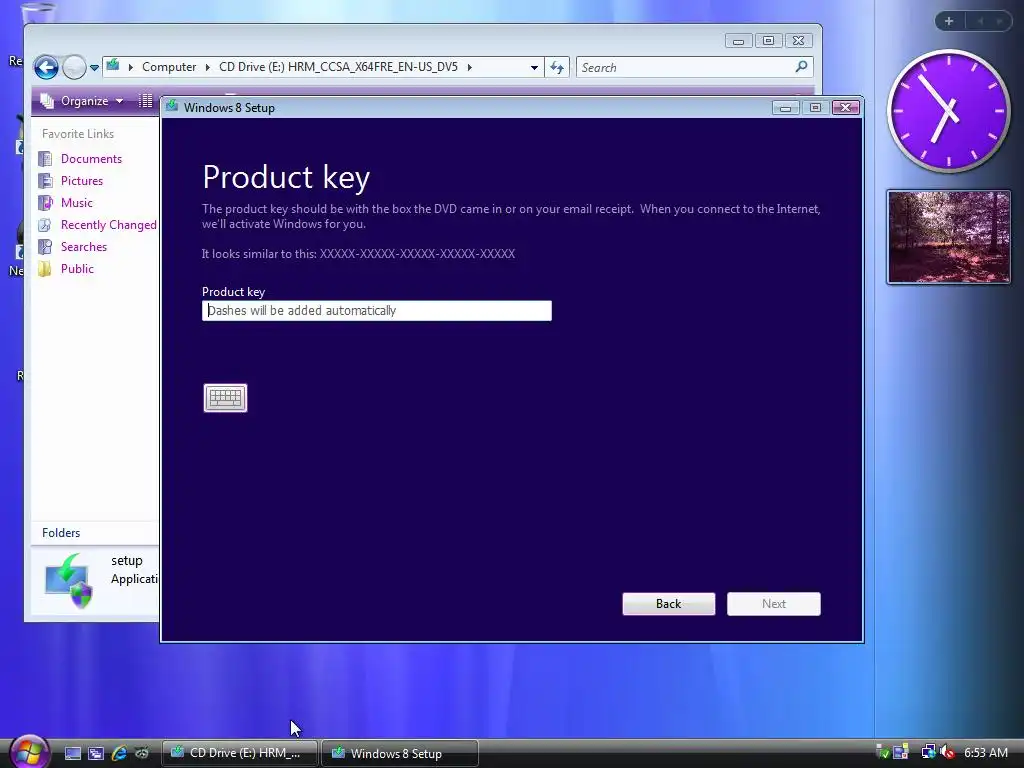Image resolution: width=1024 pixels, height=768 pixels.
Task: Click the Recently Changed icon
Action: click(x=45, y=225)
